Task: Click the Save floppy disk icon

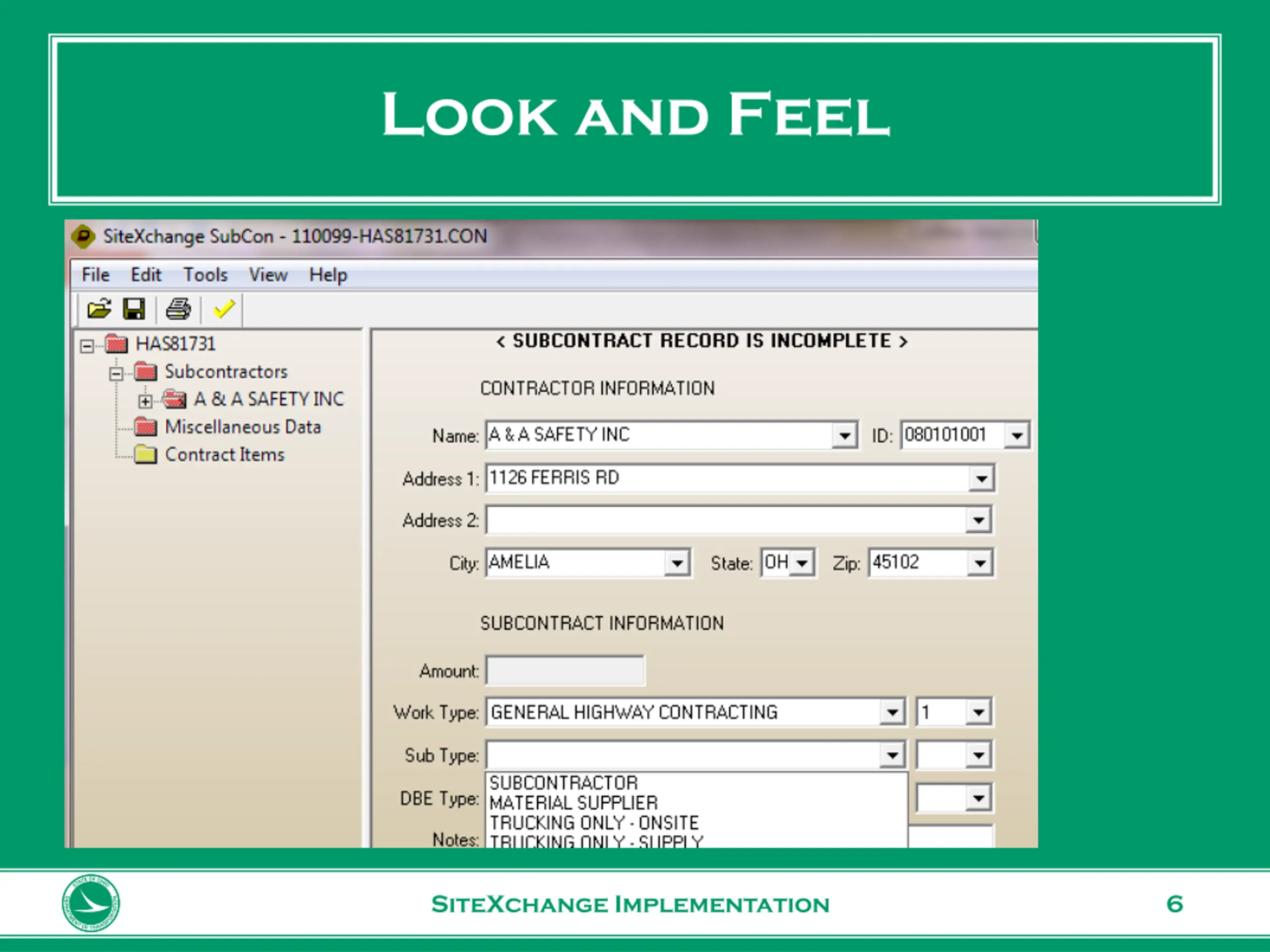Action: (134, 309)
